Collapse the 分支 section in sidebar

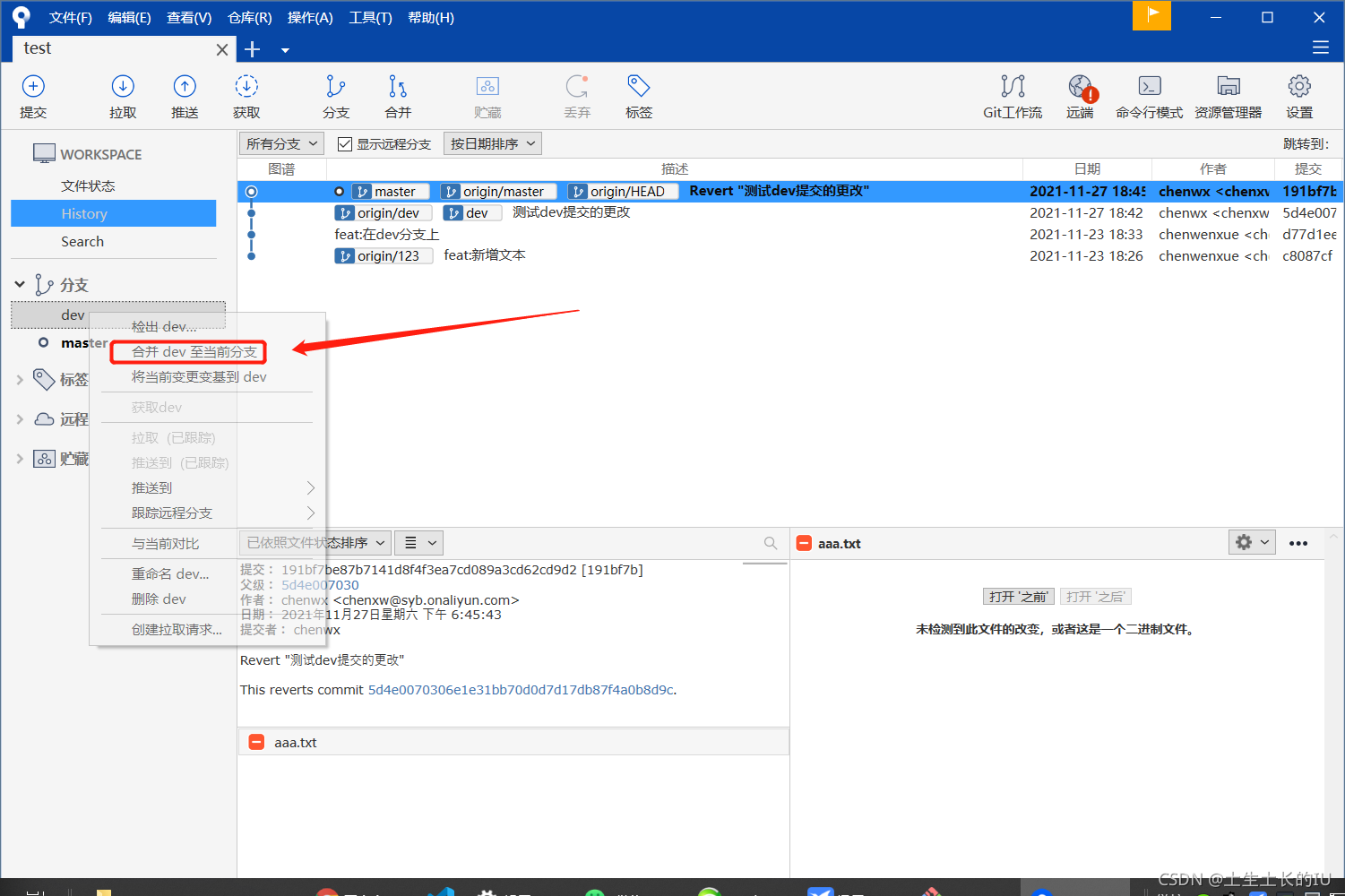[x=20, y=284]
